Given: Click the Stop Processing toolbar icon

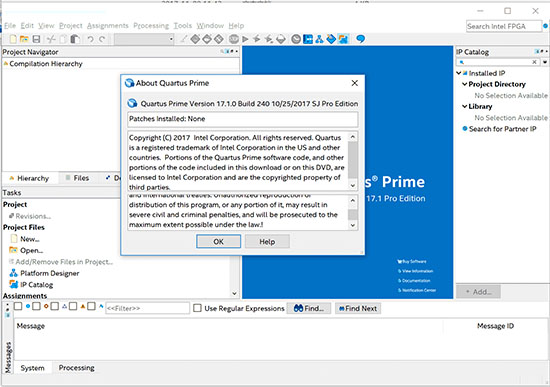Looking at the screenshot, I should 234,39.
